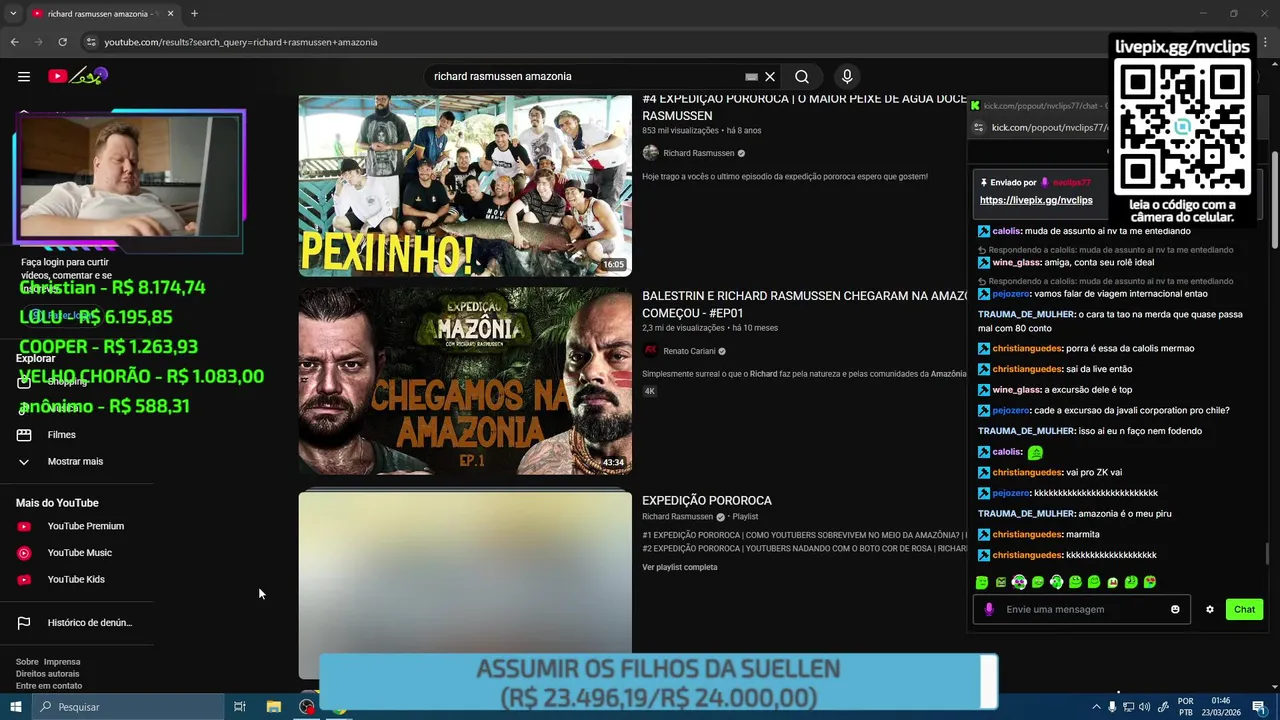Viewport: 1280px width, 720px height.
Task: Click the pin icon on the pinned message
Action: tap(984, 183)
